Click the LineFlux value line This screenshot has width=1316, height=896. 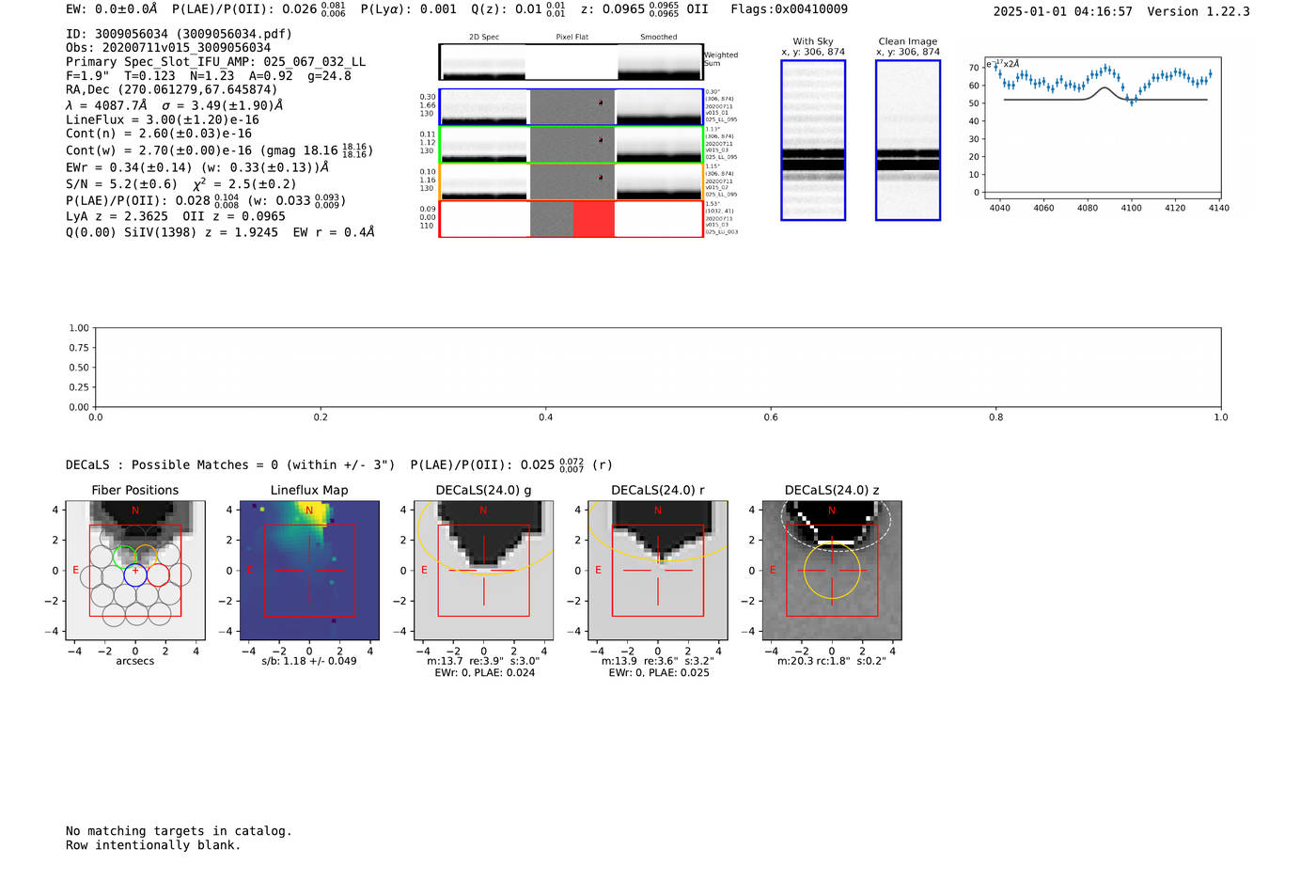pos(163,120)
